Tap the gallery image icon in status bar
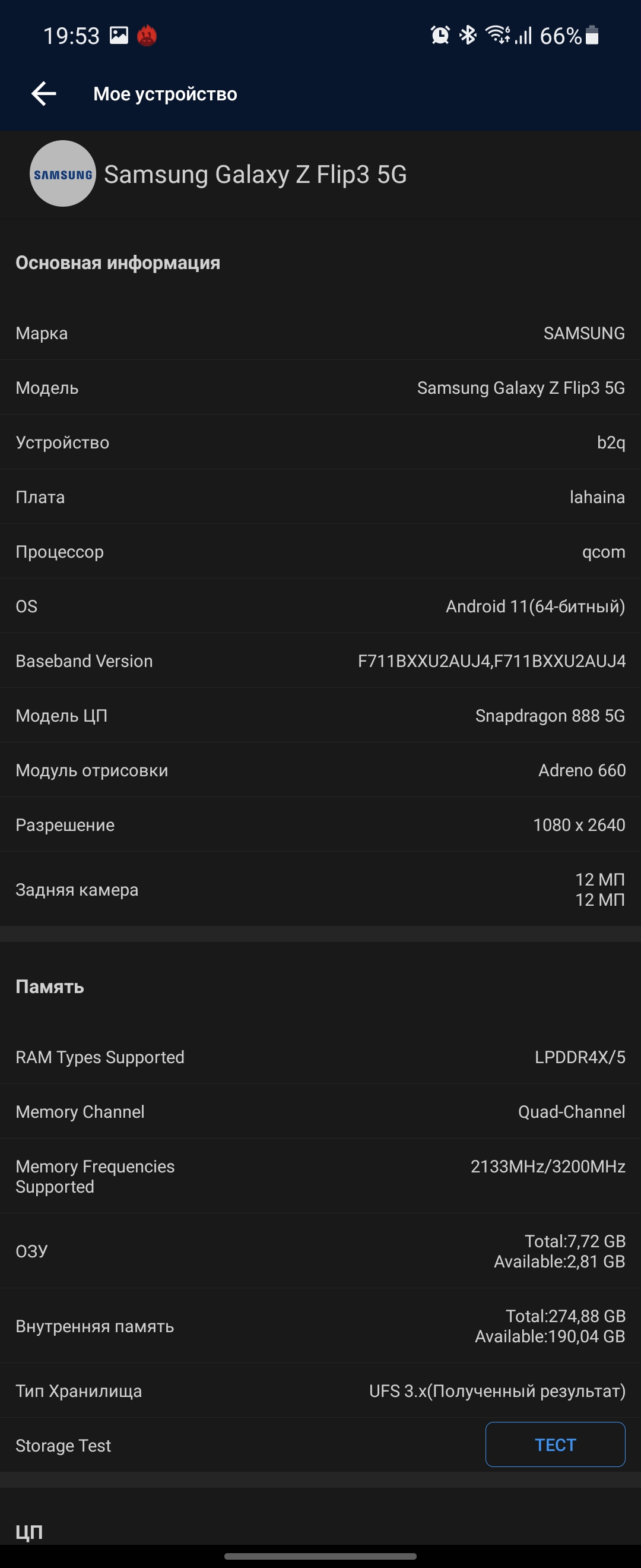This screenshot has height=1568, width=641. pyautogui.click(x=119, y=36)
